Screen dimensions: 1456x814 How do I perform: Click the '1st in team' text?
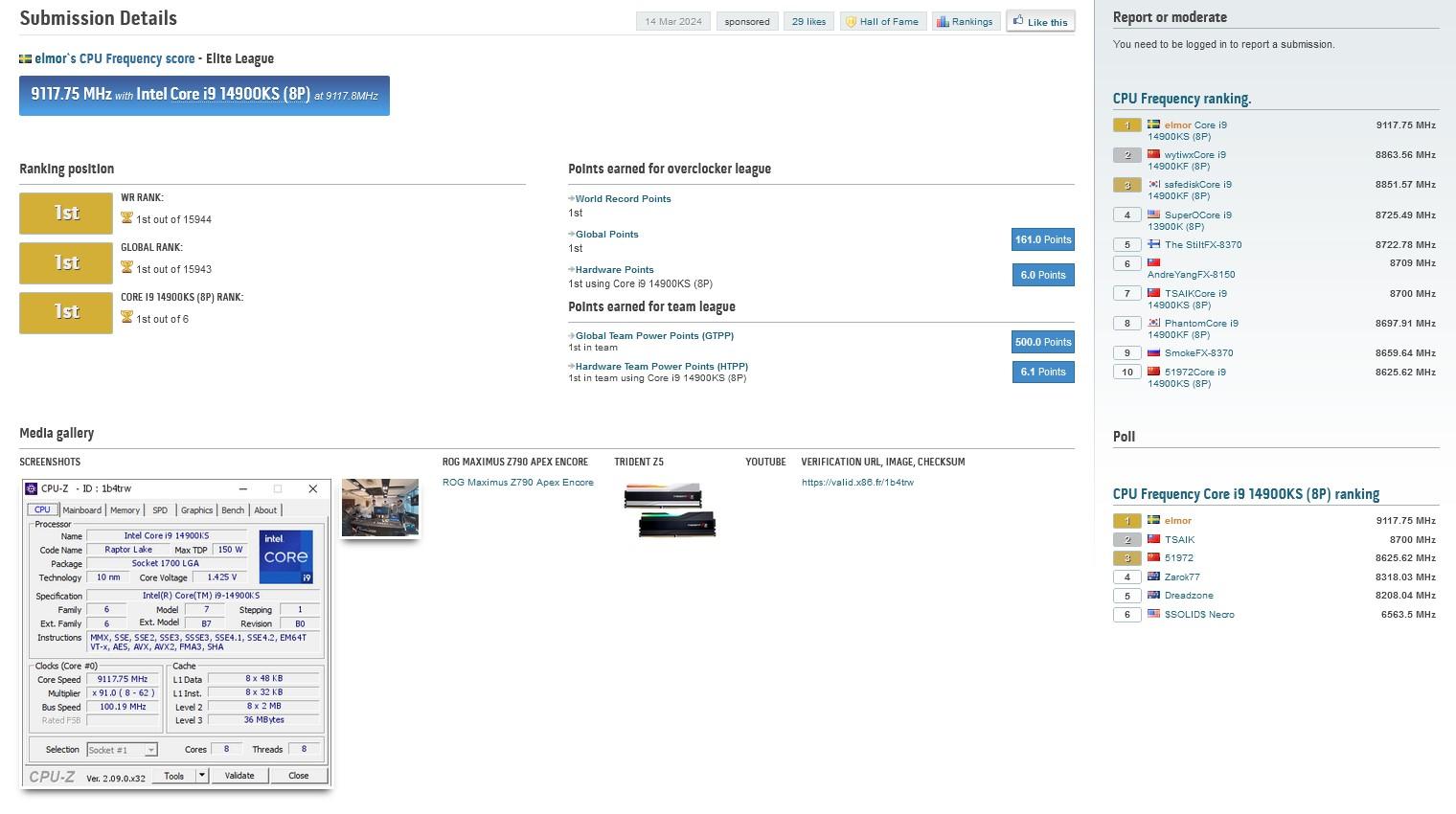click(593, 348)
